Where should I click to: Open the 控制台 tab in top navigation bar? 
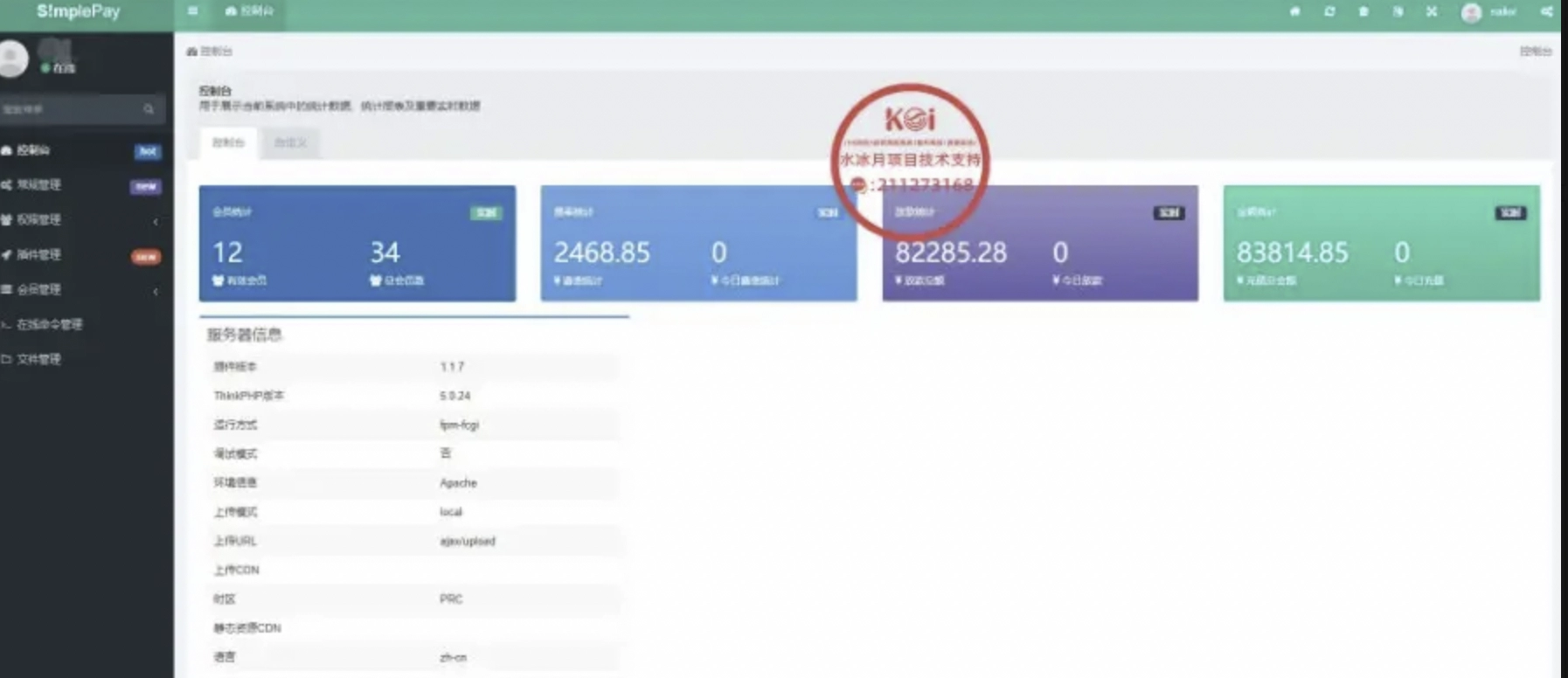pyautogui.click(x=250, y=11)
